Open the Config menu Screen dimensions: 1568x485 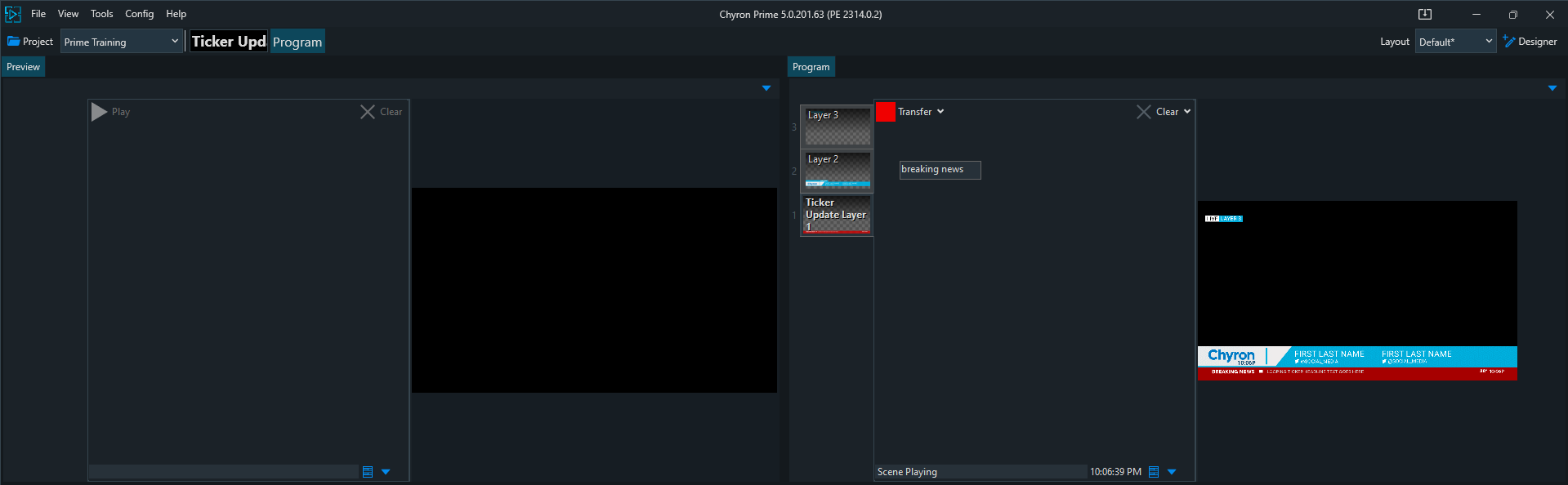pyautogui.click(x=139, y=14)
